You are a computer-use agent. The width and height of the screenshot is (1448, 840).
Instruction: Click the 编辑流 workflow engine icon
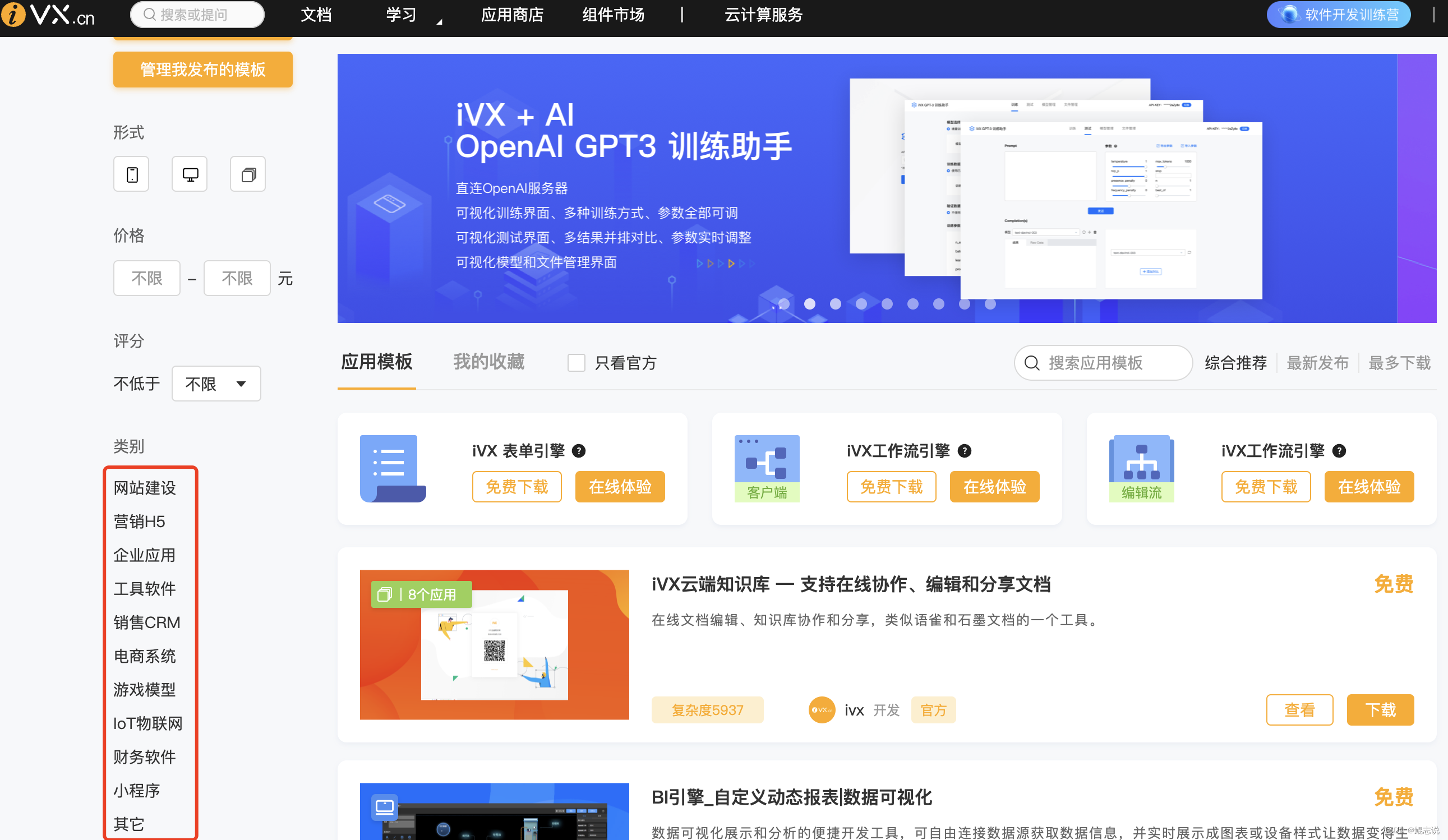pyautogui.click(x=1141, y=468)
